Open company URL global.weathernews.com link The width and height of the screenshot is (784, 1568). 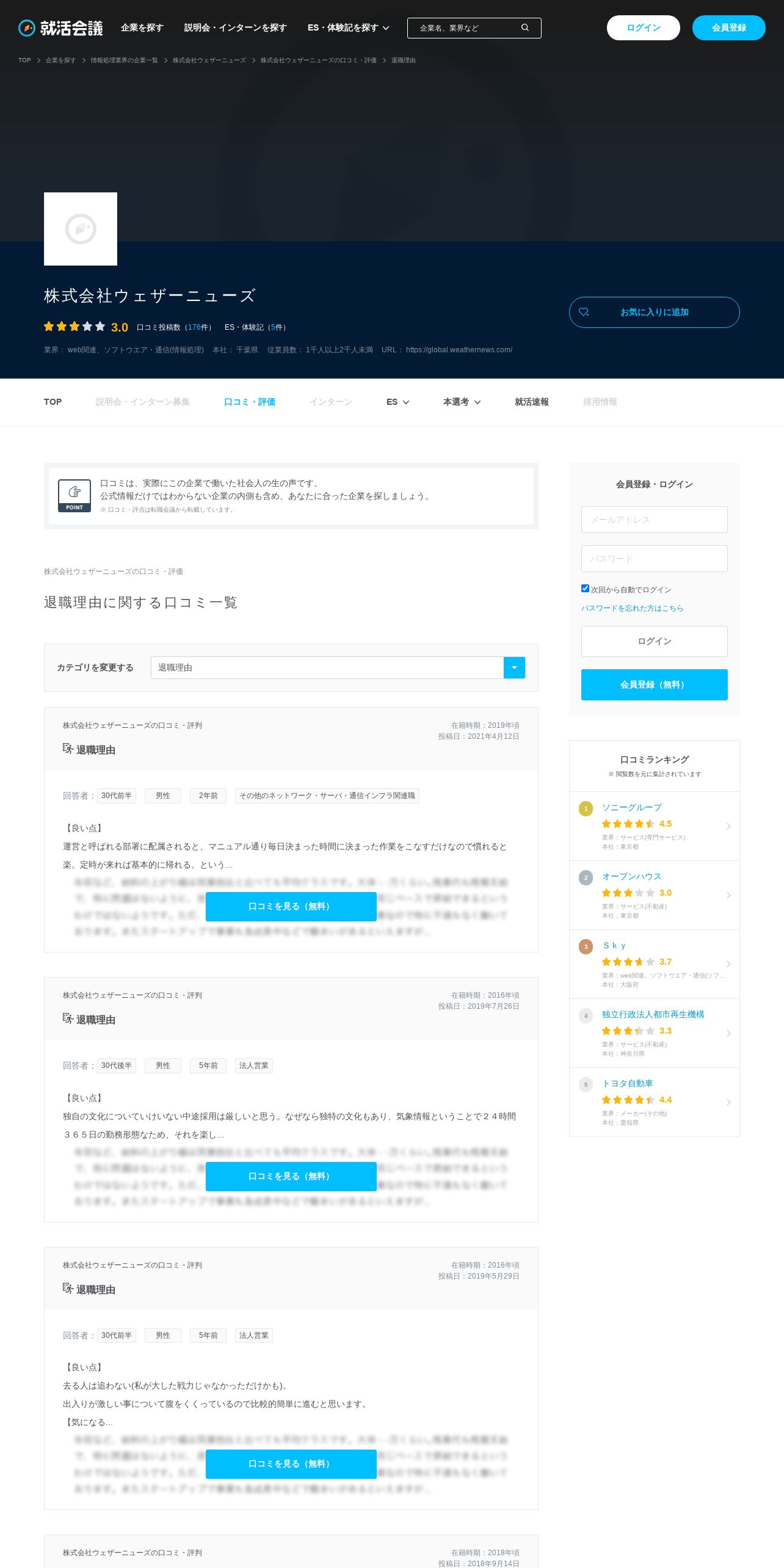coord(459,350)
